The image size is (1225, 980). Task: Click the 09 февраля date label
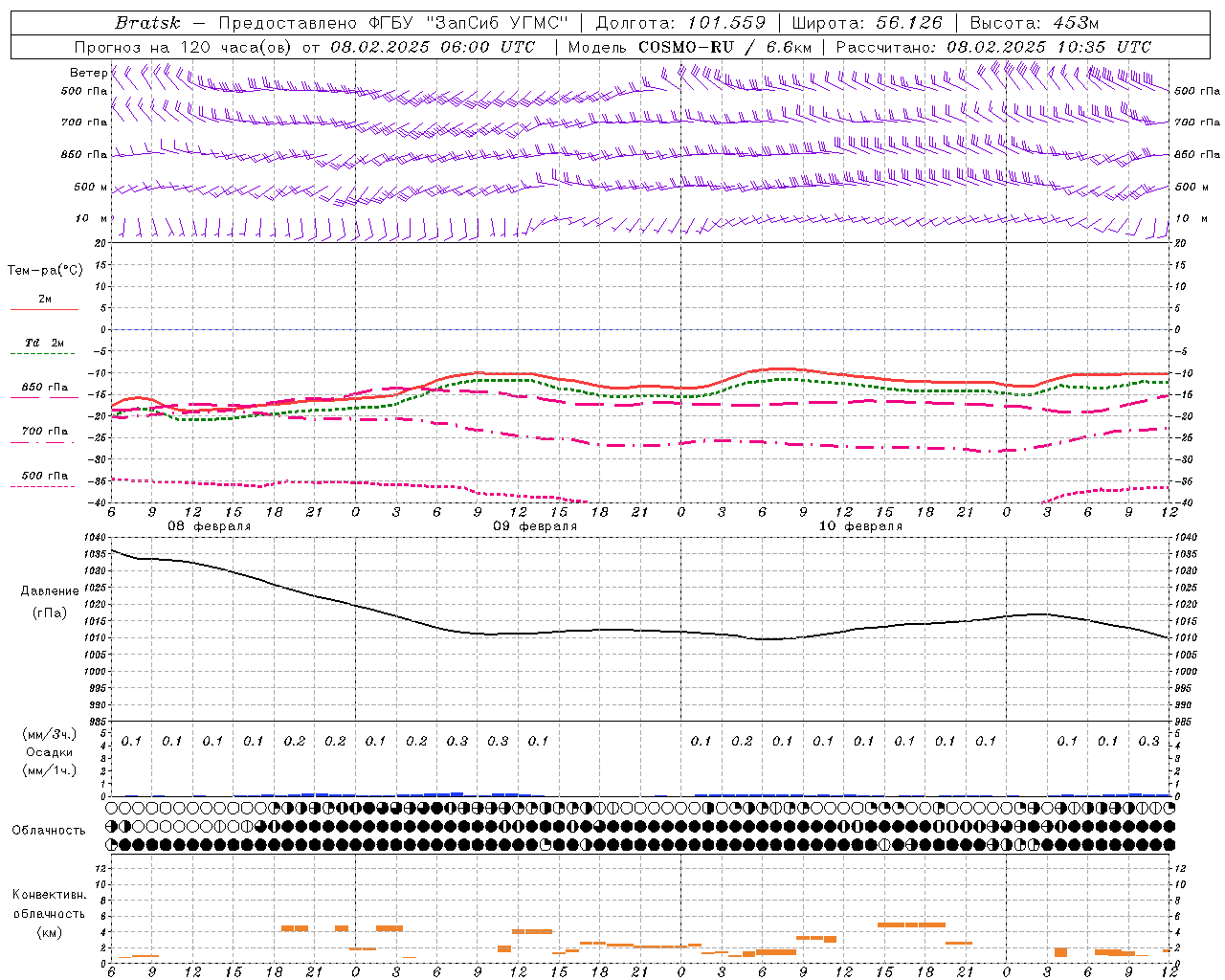pos(535,526)
